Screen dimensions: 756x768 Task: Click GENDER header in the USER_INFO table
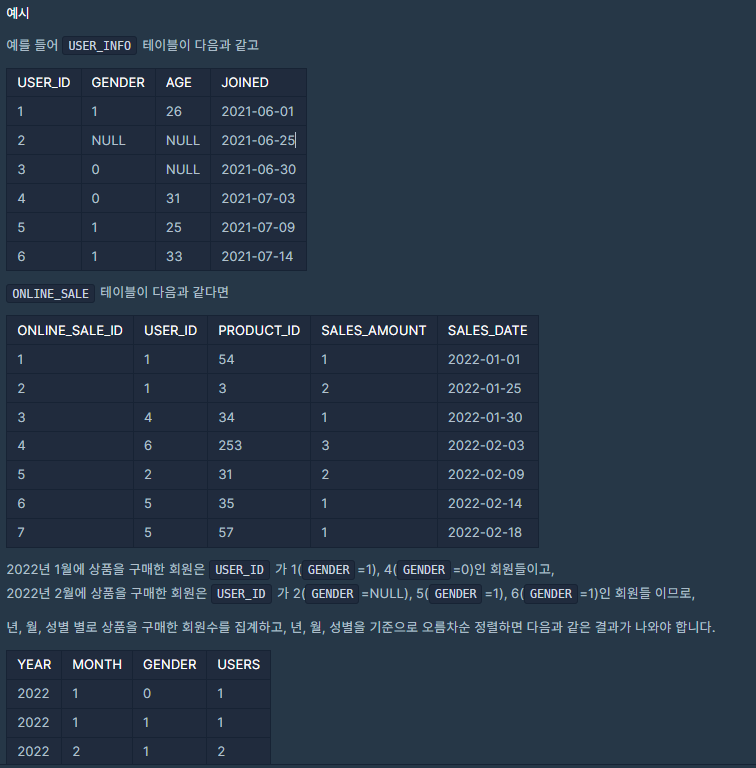pos(118,82)
